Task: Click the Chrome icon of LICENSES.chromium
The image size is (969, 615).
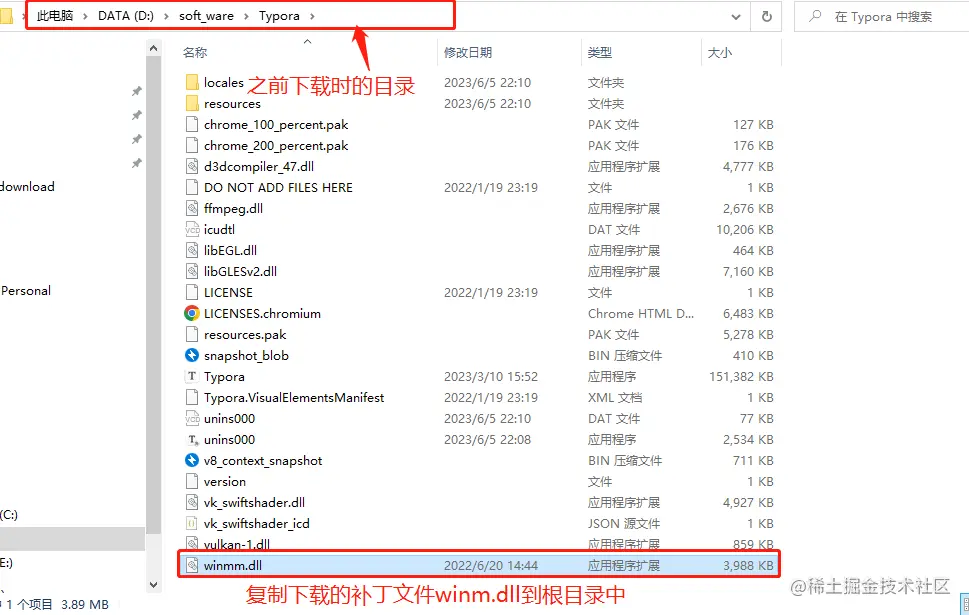Action: click(192, 313)
